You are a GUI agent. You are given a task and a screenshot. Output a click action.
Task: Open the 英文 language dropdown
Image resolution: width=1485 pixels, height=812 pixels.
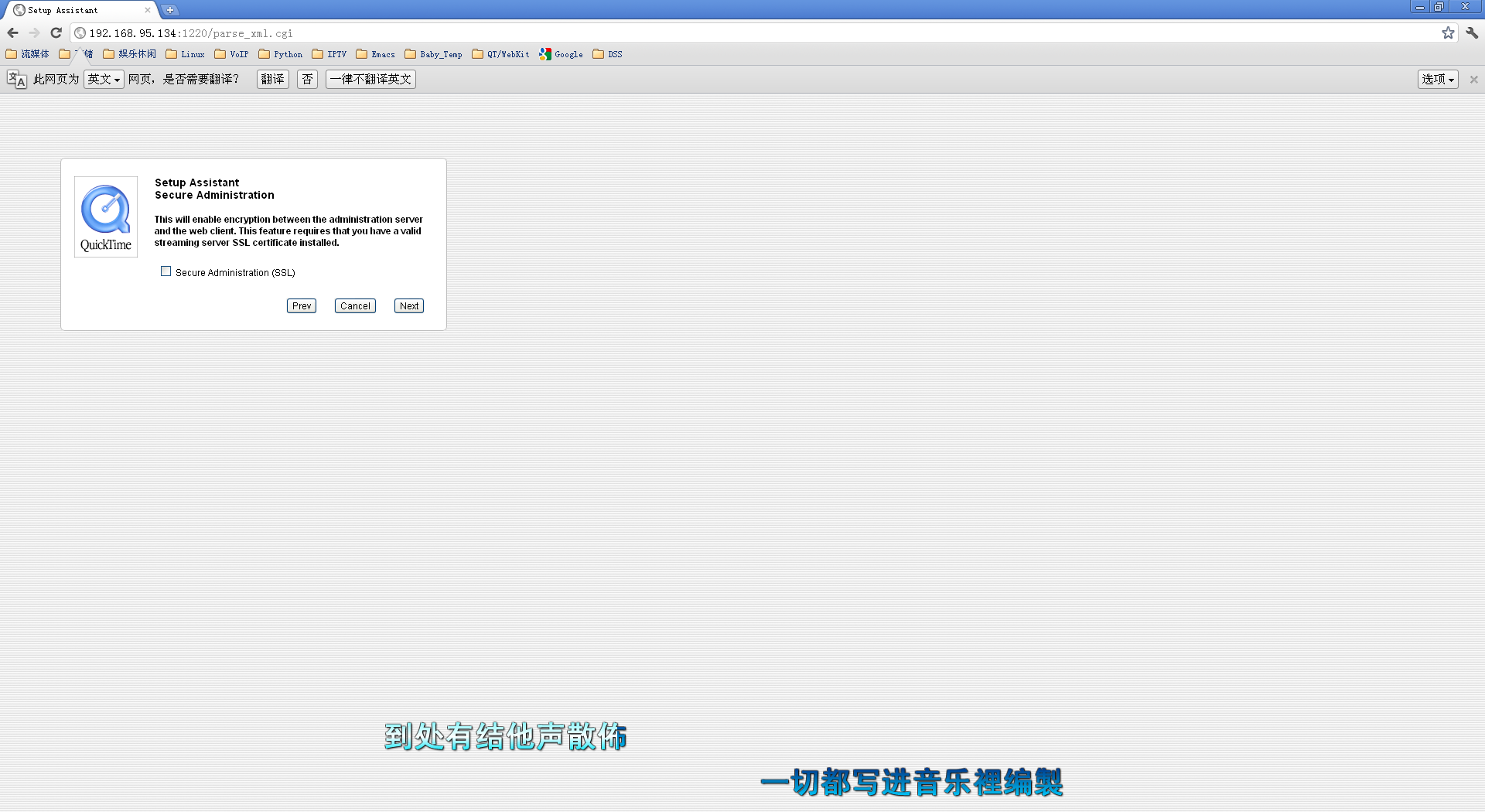tap(104, 79)
